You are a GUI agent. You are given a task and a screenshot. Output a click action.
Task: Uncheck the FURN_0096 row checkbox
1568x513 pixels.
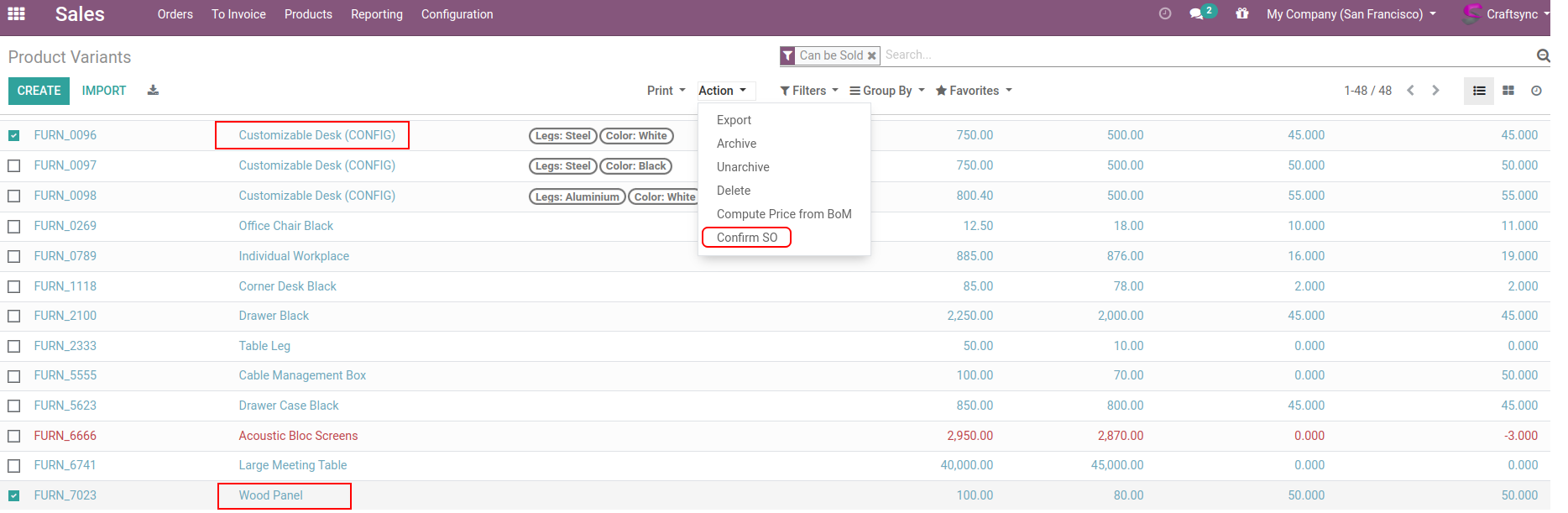[x=14, y=135]
